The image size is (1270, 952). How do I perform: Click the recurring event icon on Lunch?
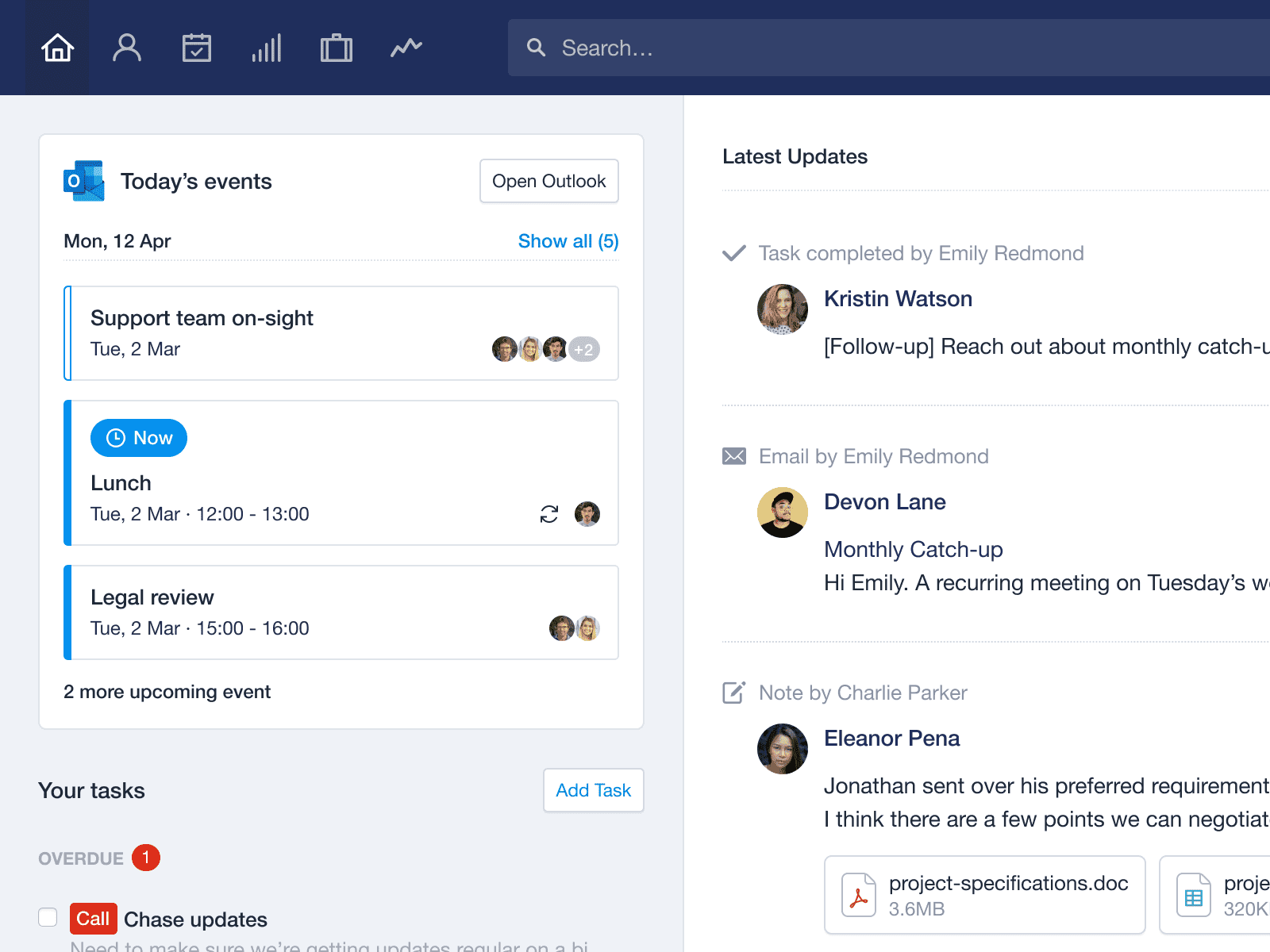pyautogui.click(x=549, y=514)
